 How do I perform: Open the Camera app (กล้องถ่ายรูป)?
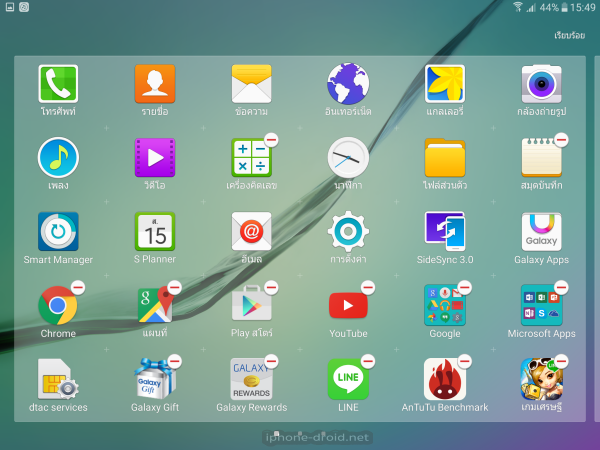pos(541,84)
